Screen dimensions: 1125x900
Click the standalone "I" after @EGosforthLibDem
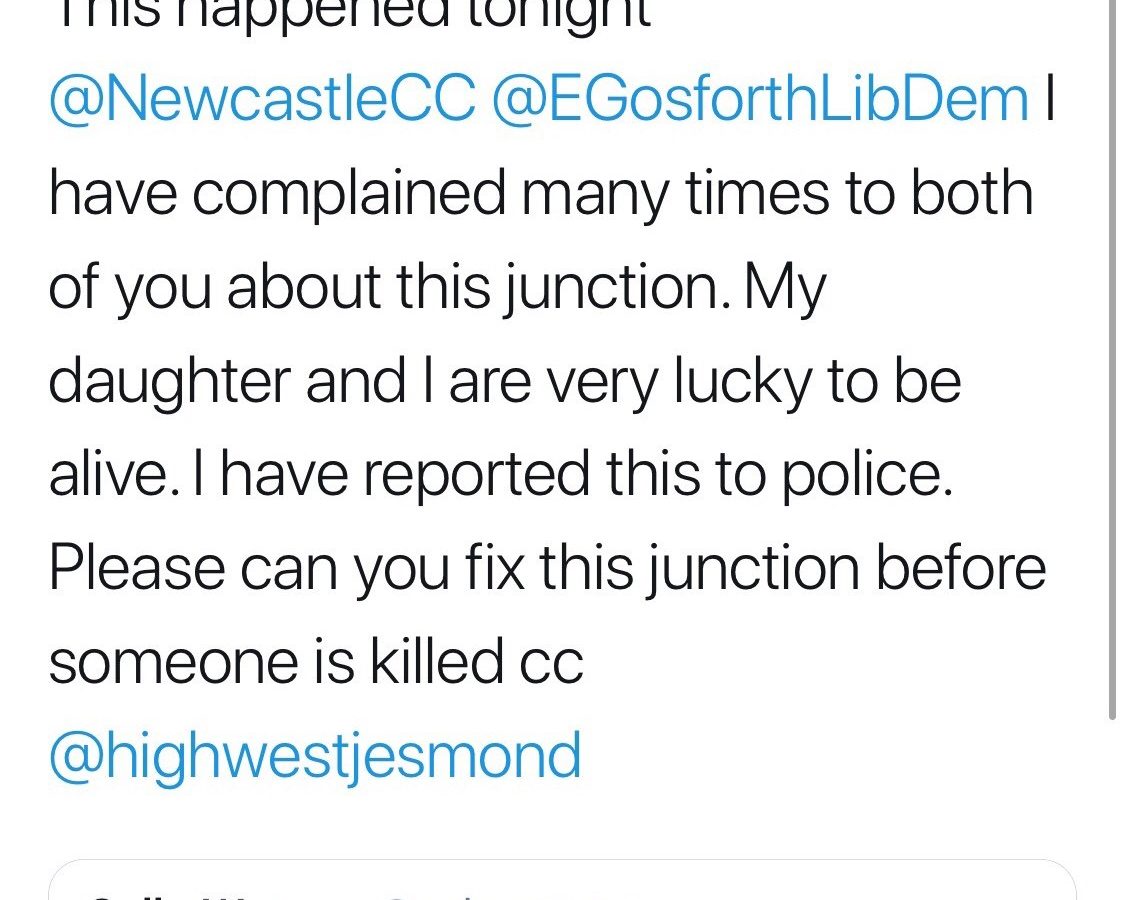pyautogui.click(x=1048, y=100)
